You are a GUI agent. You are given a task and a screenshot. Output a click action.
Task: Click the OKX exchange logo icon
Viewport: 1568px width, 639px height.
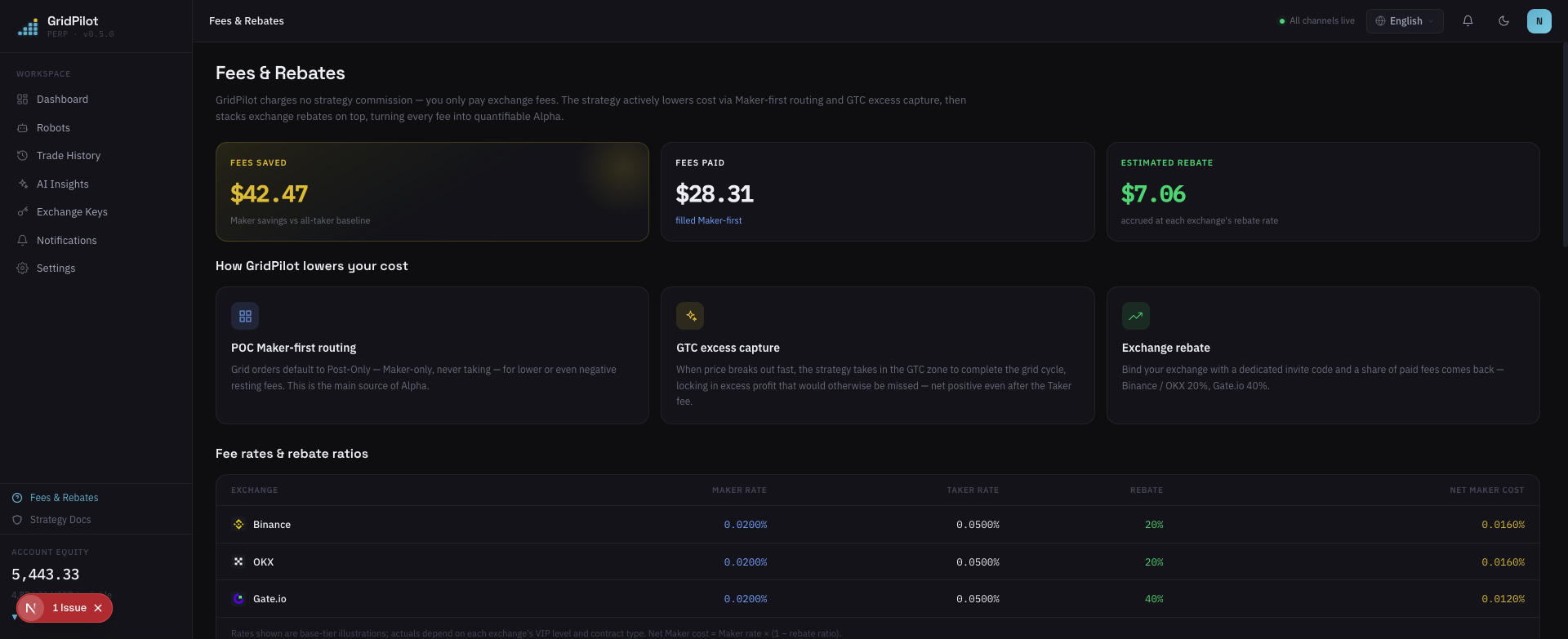238,562
